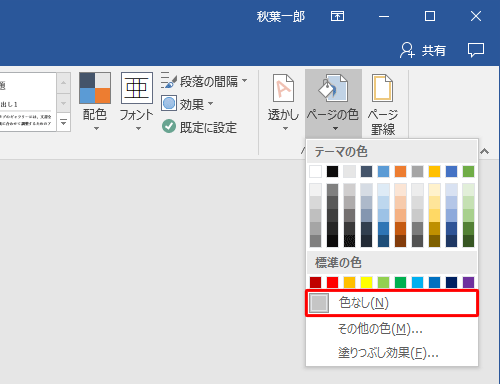
Task: Click the 透かし watermark button
Action: pos(283,103)
